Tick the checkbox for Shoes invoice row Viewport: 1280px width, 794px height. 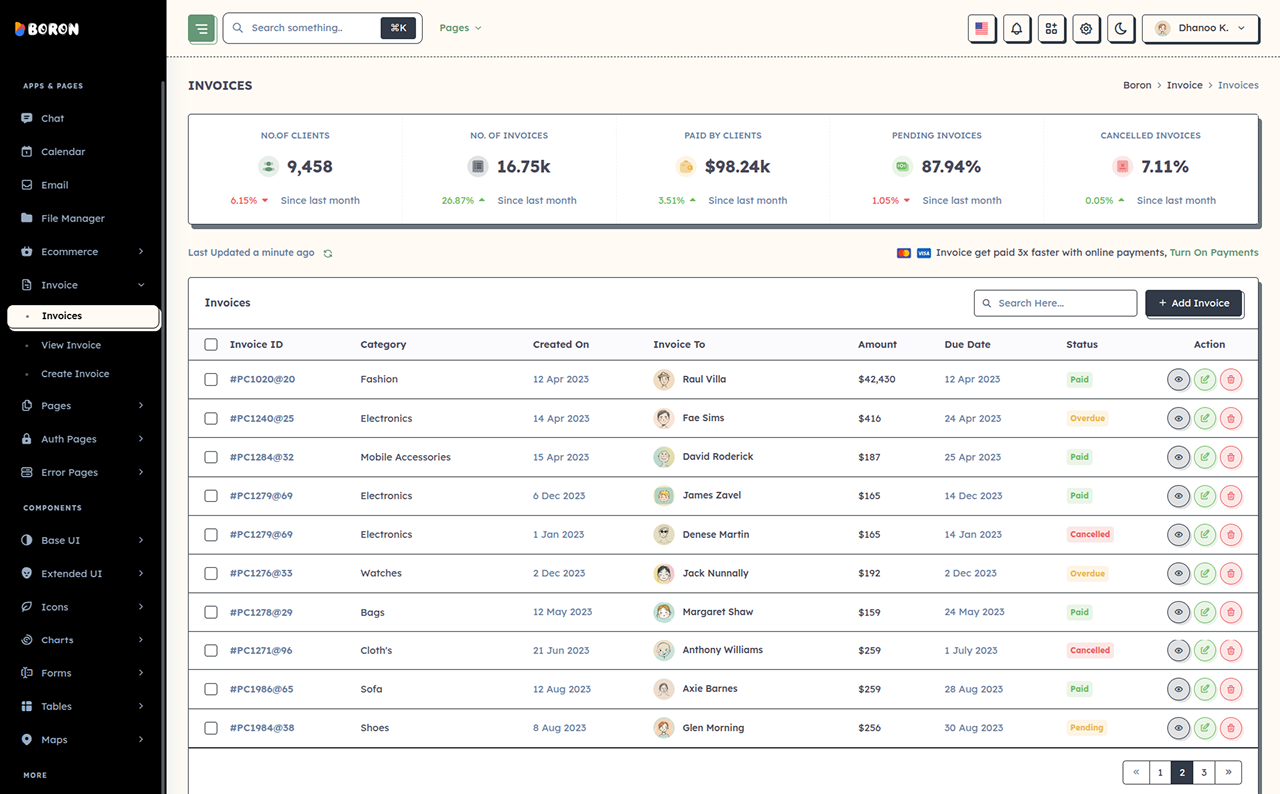[211, 728]
